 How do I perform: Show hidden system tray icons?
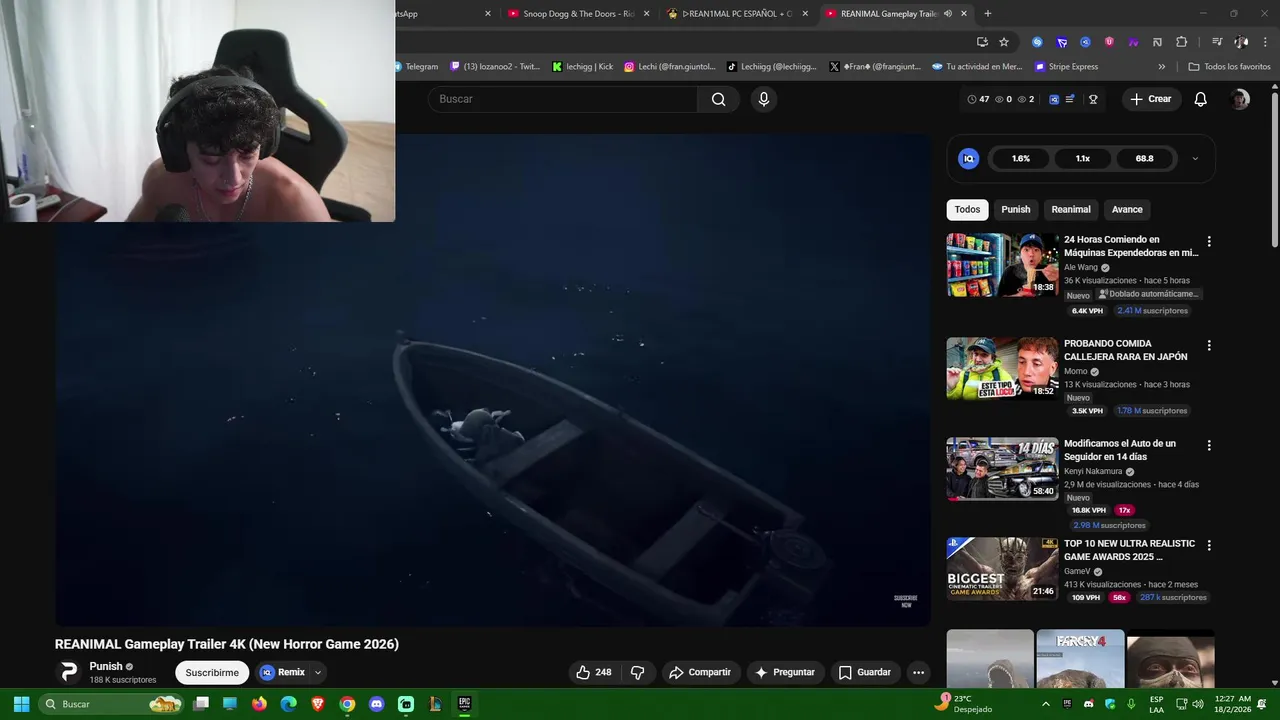pos(1046,704)
